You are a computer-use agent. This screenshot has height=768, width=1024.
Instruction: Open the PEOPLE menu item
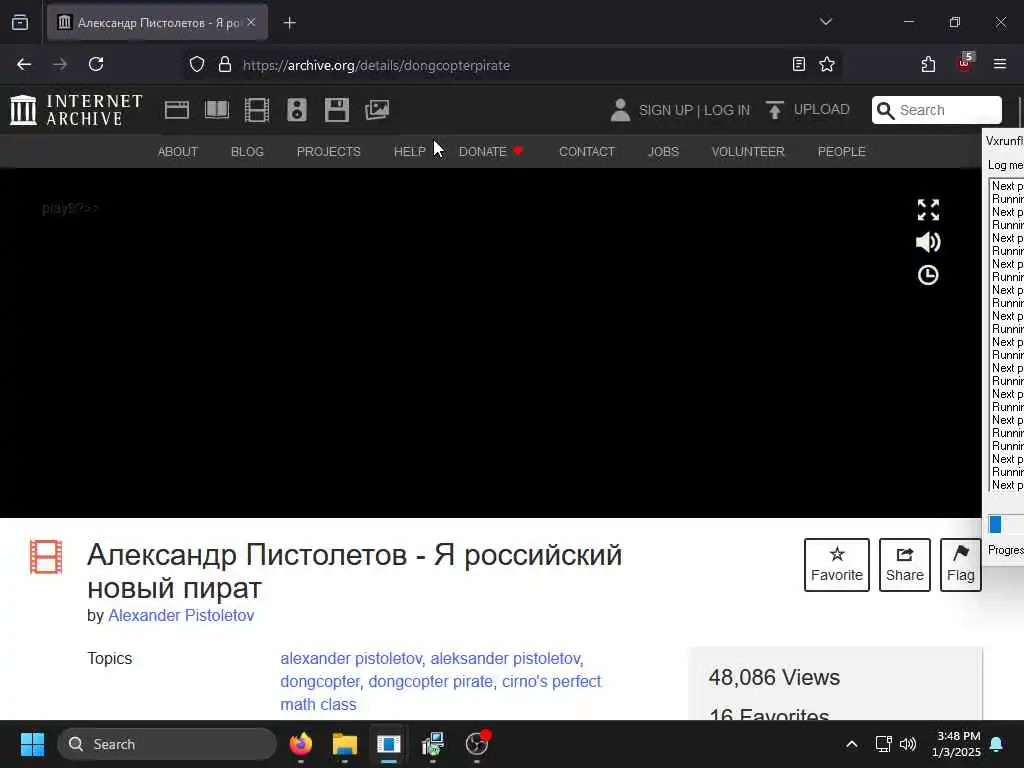842,152
